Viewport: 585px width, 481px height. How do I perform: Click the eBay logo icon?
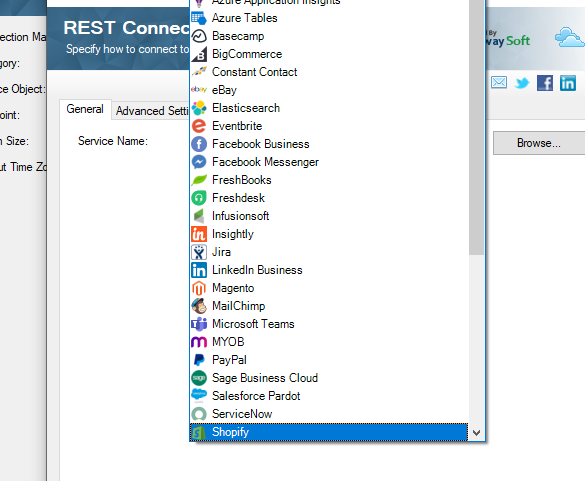[198, 90]
